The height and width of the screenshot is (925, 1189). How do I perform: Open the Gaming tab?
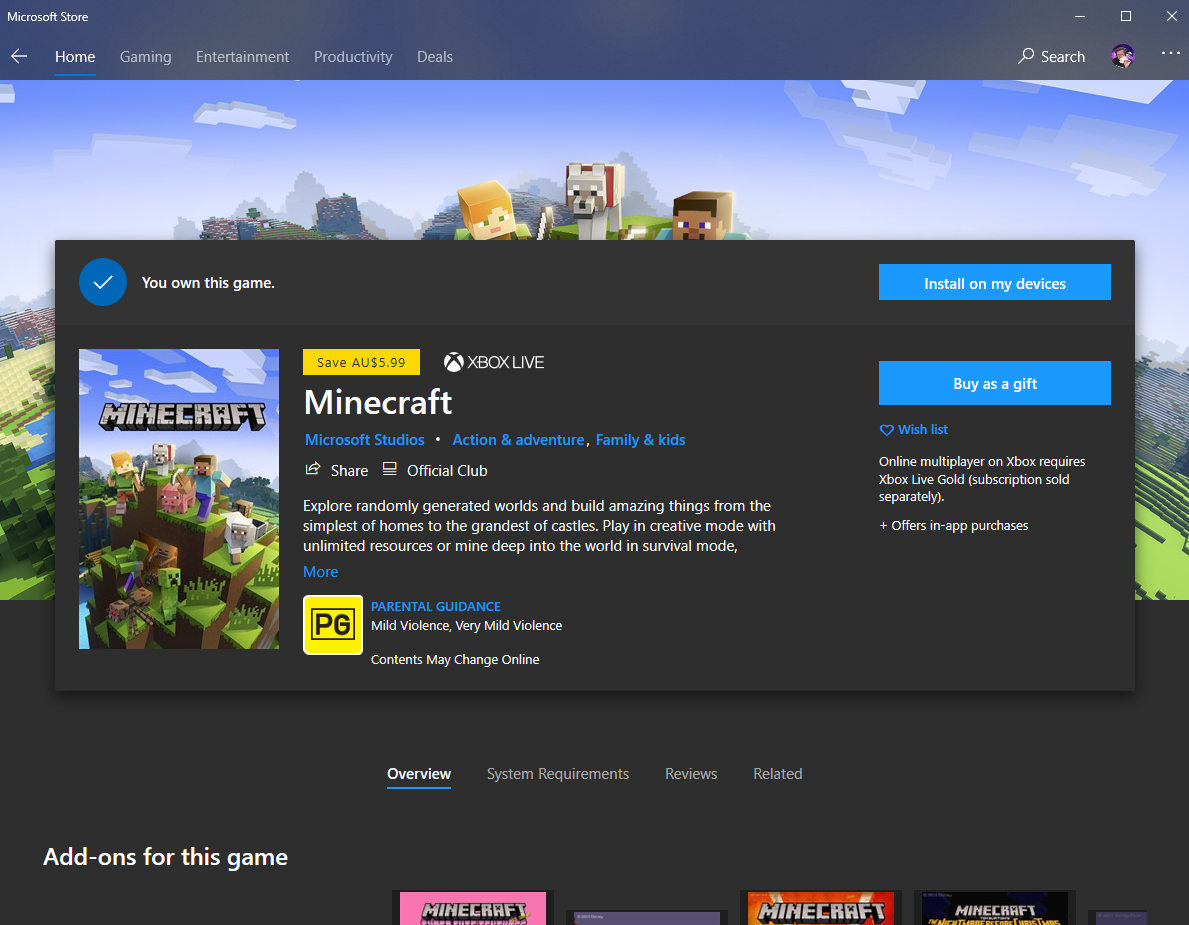(x=146, y=57)
